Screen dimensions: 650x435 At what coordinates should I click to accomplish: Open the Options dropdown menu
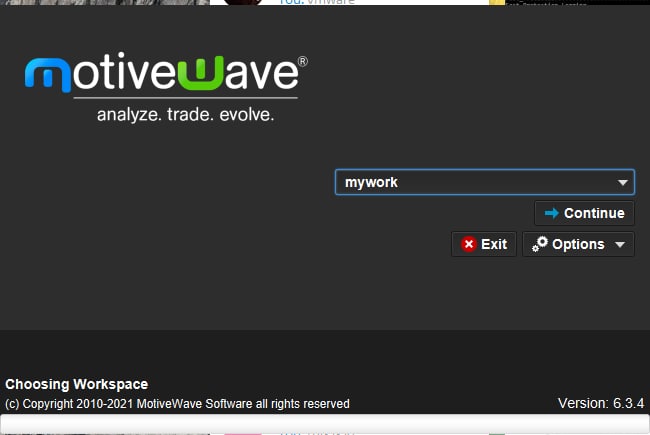coord(578,244)
